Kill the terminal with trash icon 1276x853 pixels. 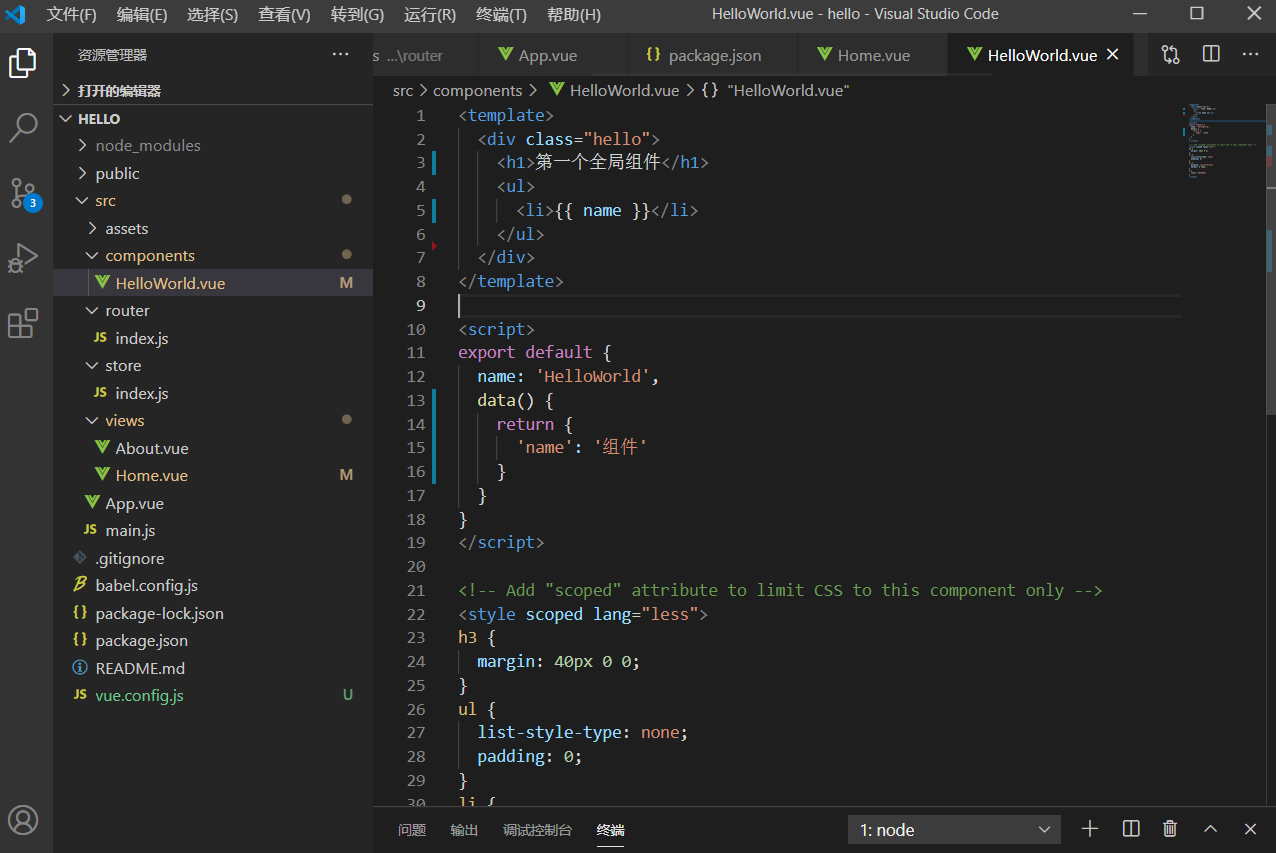pos(1170,829)
